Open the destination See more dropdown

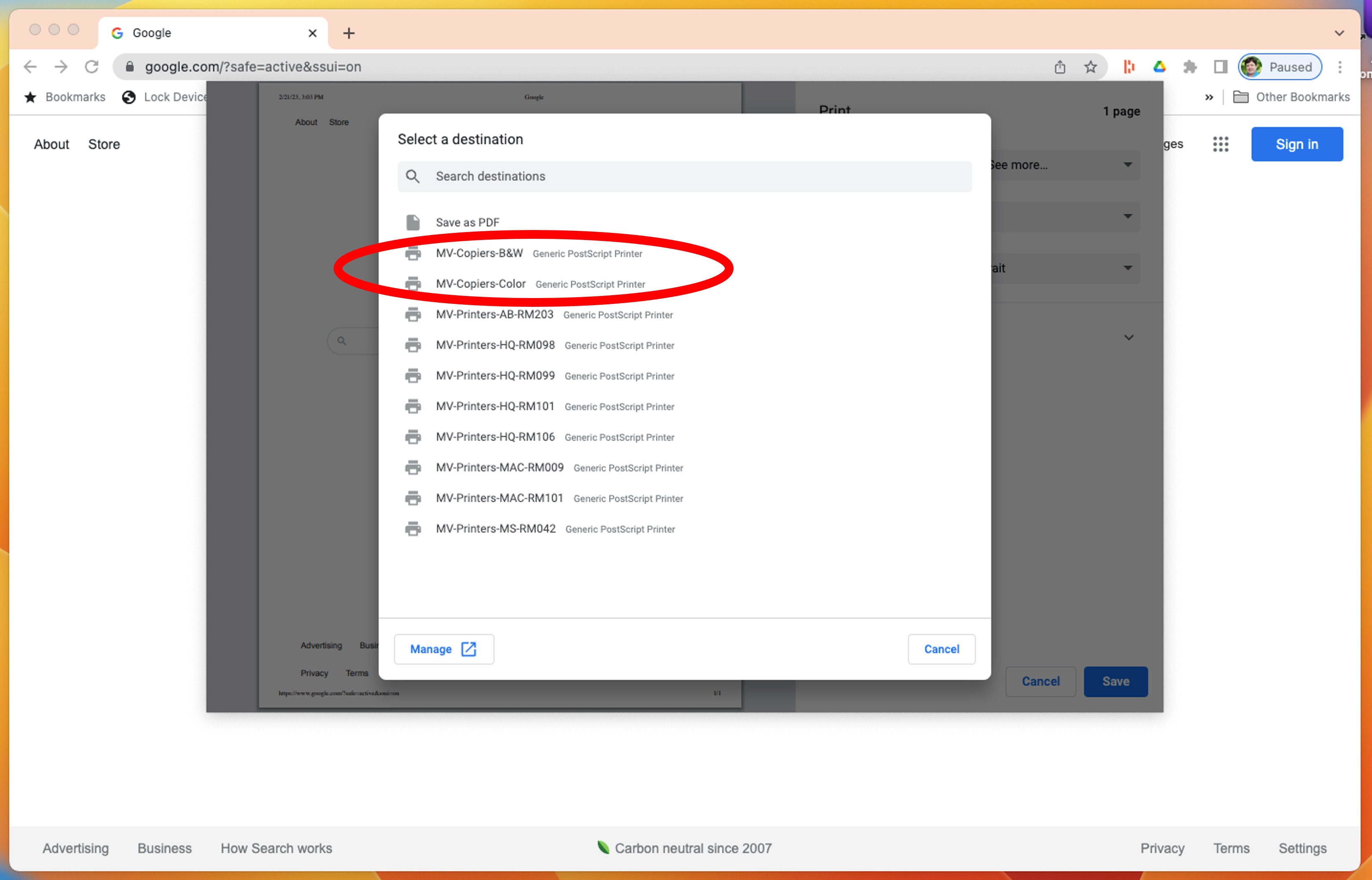point(1066,165)
